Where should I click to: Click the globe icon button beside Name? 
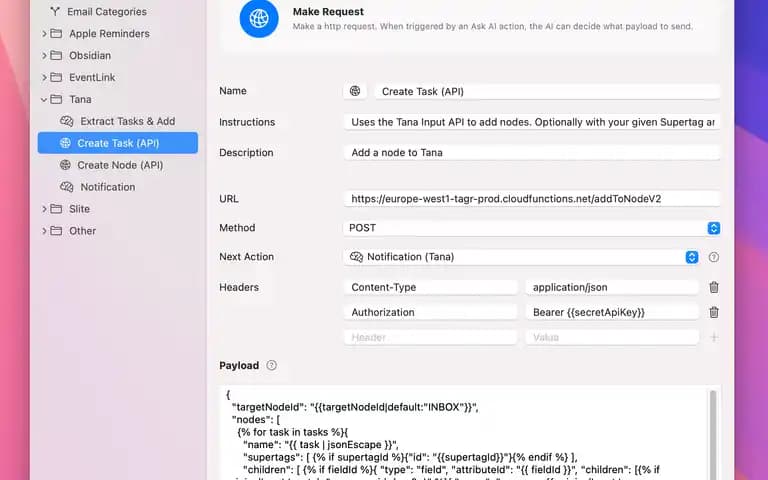(x=355, y=91)
